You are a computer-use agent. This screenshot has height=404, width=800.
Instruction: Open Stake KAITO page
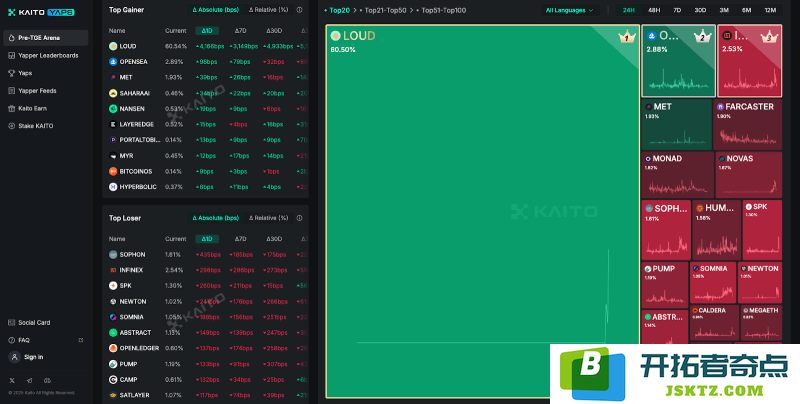coord(31,126)
